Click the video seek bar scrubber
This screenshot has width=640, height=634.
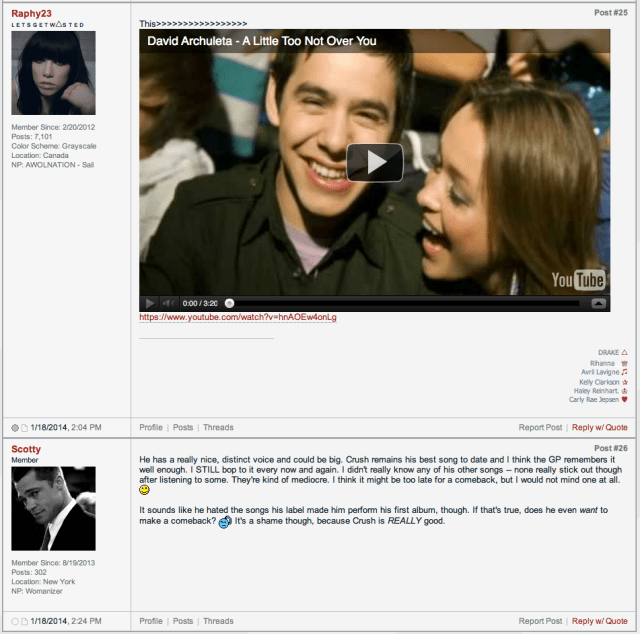(229, 303)
